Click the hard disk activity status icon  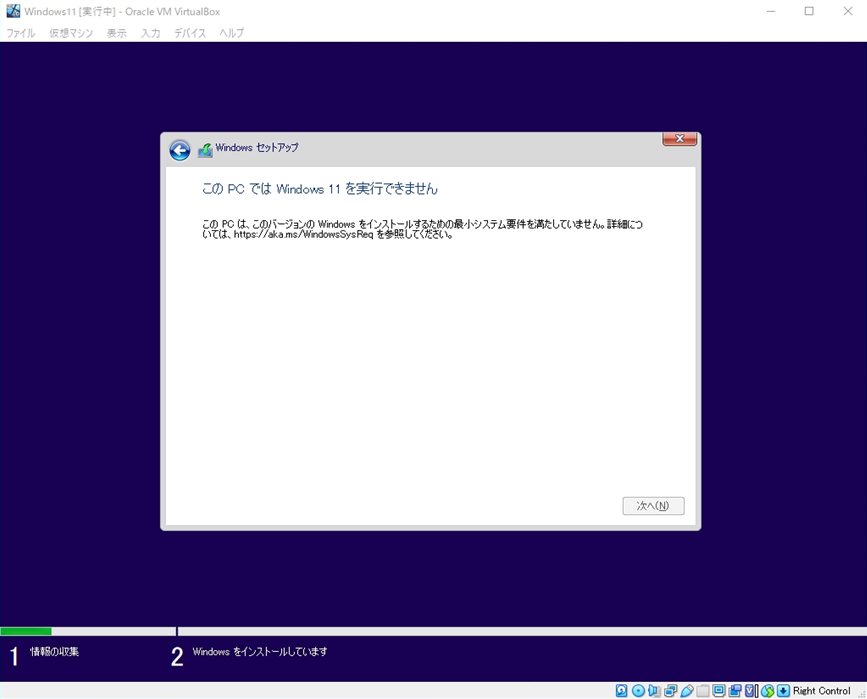coord(621,691)
